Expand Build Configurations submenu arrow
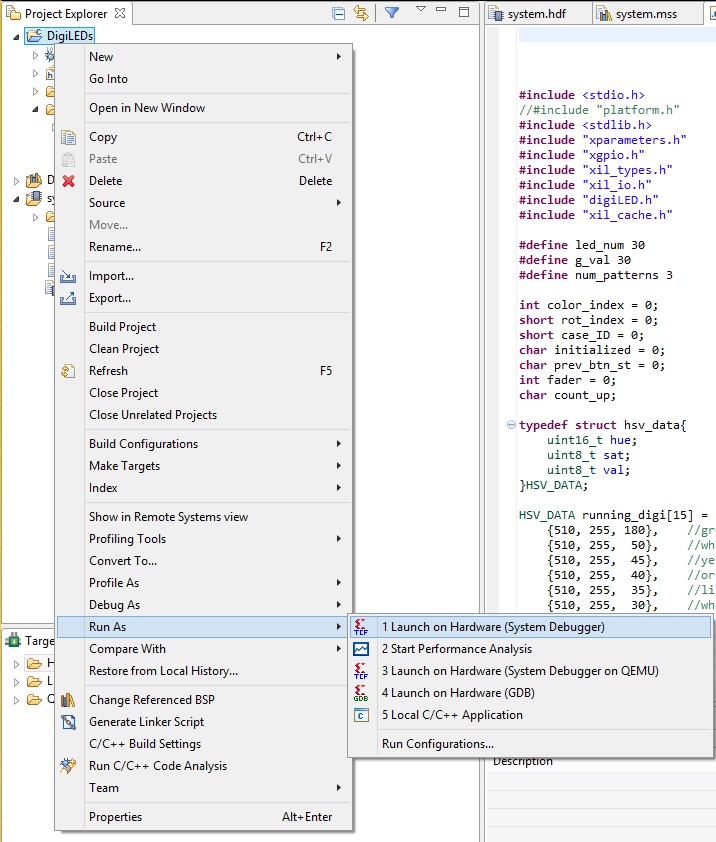This screenshot has width=716, height=842. [338, 444]
